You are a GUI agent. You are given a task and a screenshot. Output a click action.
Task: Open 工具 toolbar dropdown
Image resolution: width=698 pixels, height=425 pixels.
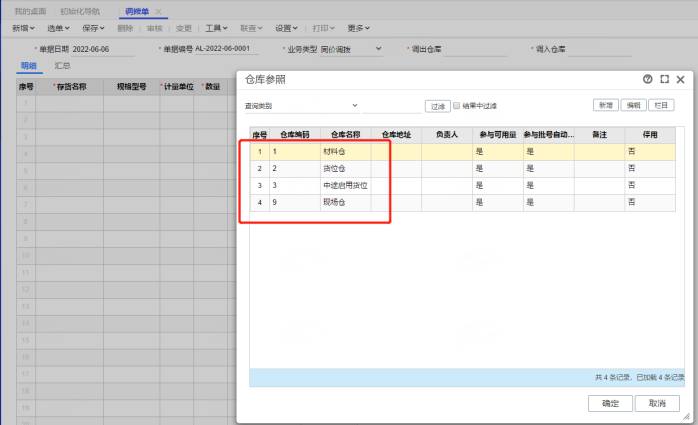pos(216,28)
